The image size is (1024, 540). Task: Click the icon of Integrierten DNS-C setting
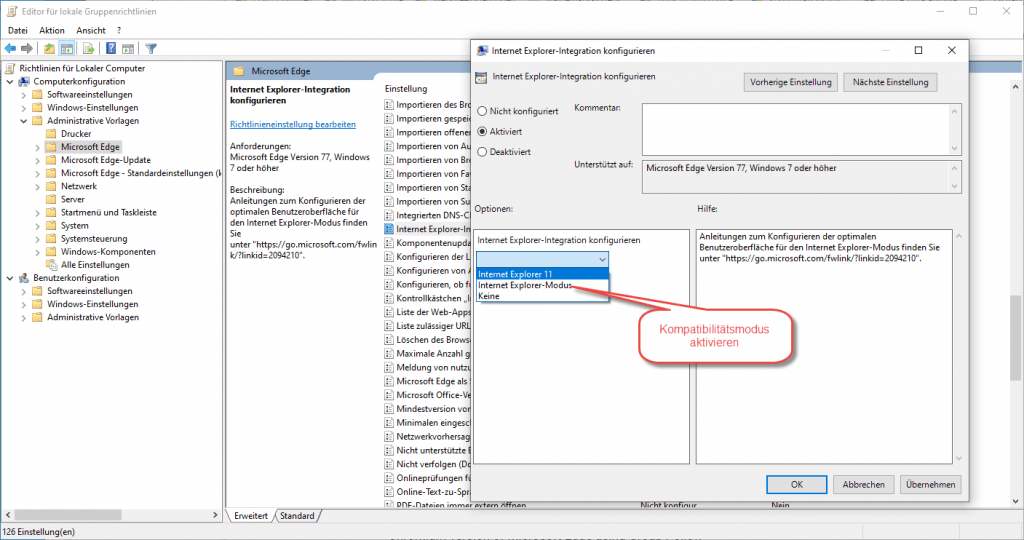click(389, 215)
